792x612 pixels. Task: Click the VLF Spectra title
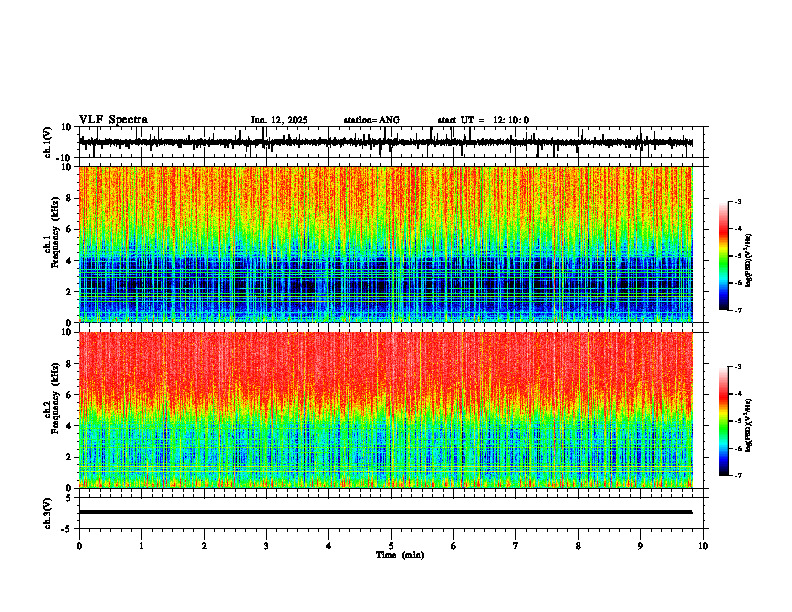pos(113,120)
